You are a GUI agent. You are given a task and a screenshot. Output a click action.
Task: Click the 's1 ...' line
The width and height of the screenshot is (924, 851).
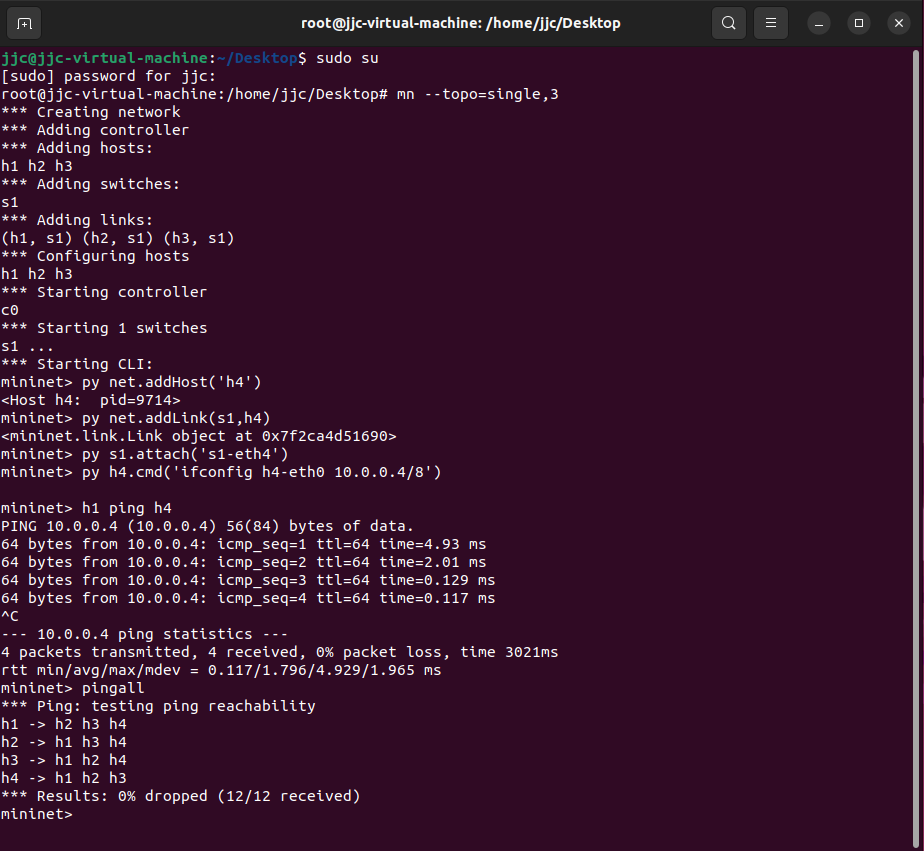[28, 346]
